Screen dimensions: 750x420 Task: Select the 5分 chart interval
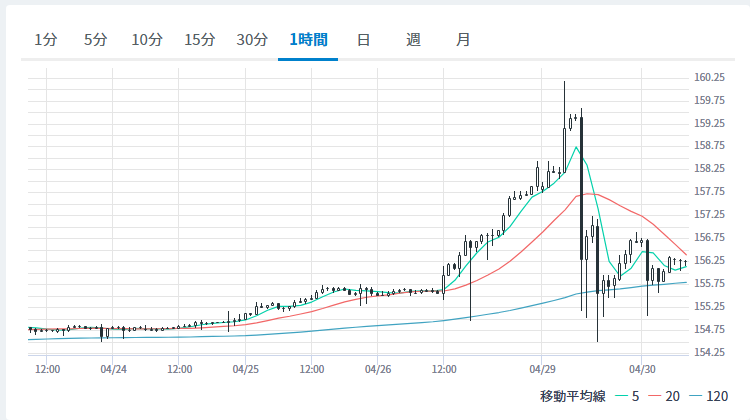point(96,40)
